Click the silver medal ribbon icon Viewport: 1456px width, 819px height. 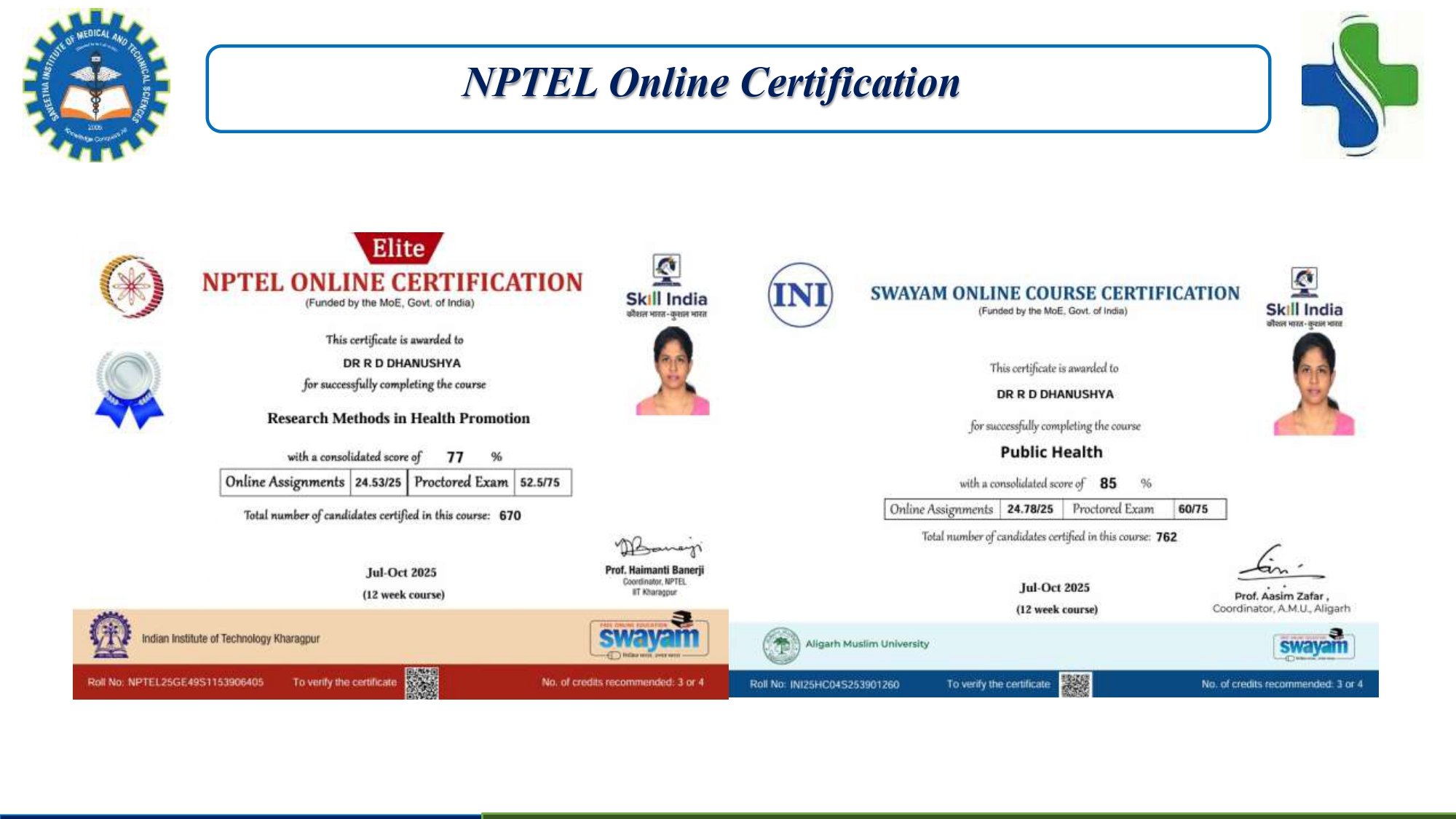pyautogui.click(x=129, y=389)
